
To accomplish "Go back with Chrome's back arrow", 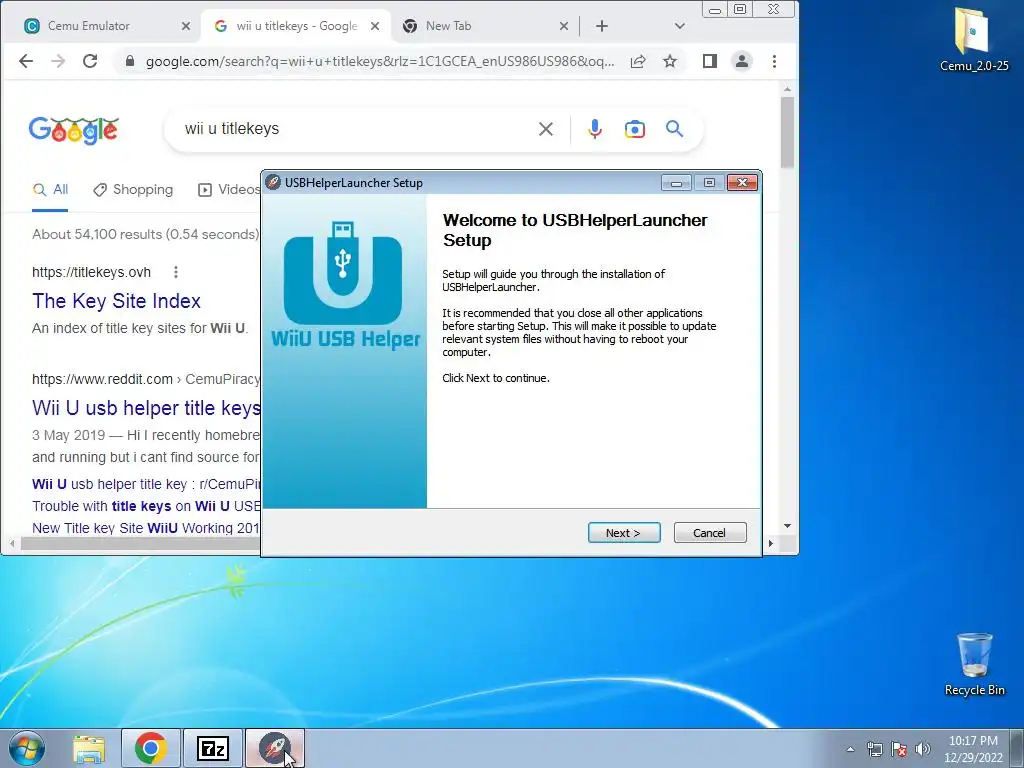I will click(x=26, y=61).
